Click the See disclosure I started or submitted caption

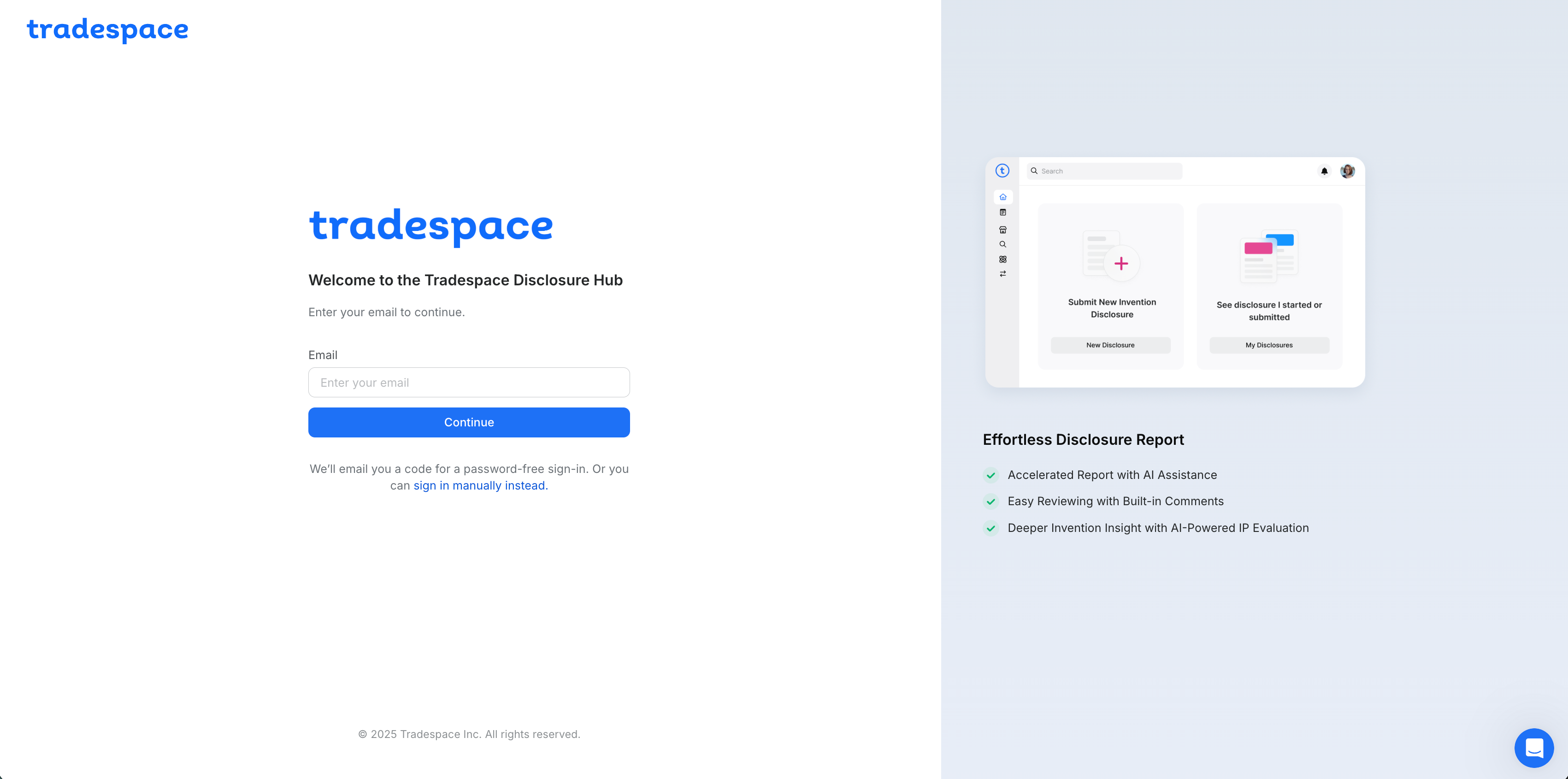point(1269,311)
